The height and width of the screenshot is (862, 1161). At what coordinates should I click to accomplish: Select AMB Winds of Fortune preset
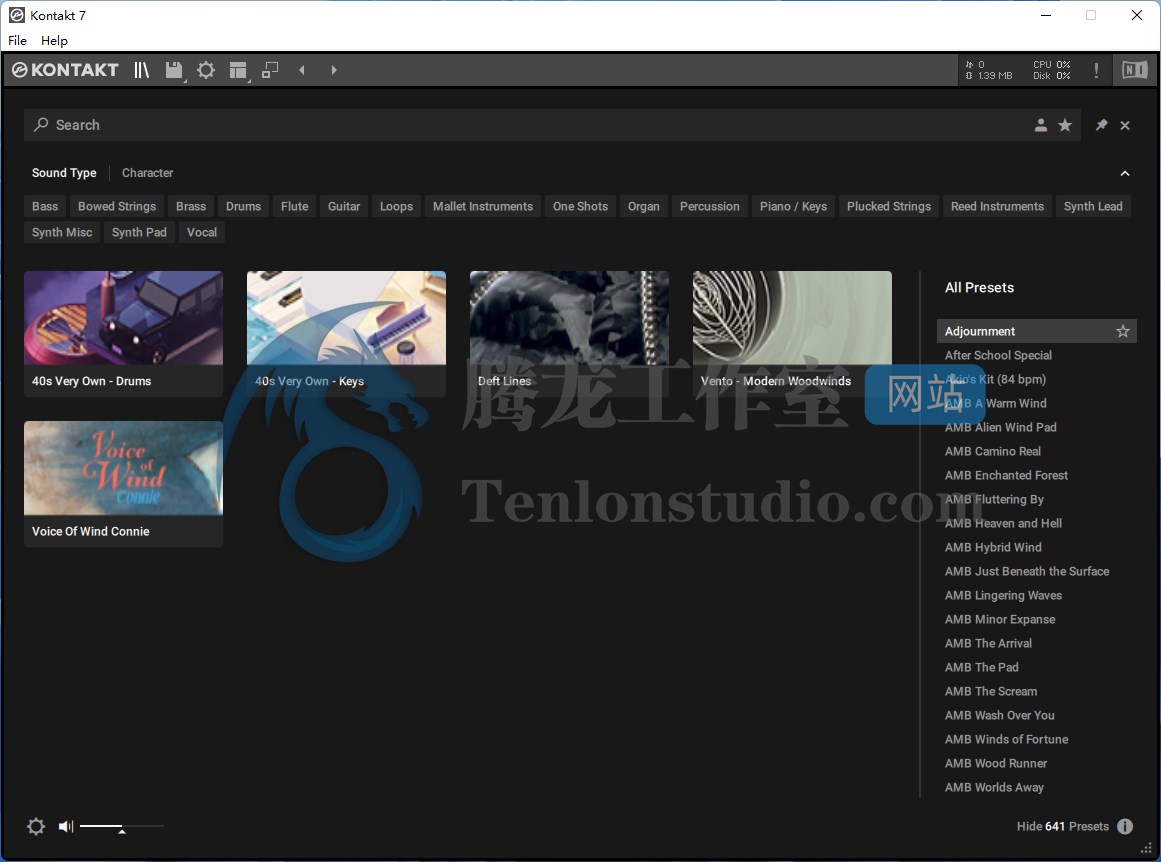click(x=1006, y=740)
